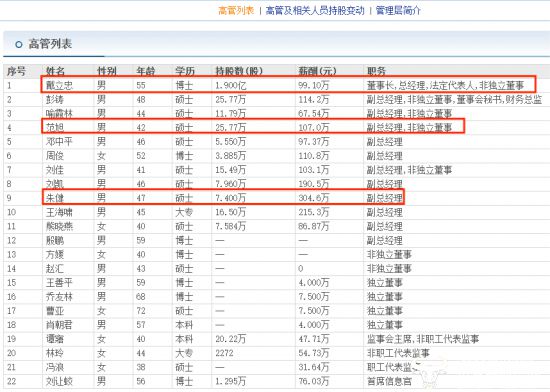Screen dimensions: 550x392
Task: Select the name 方媛 in row 13
Action: 55,255
